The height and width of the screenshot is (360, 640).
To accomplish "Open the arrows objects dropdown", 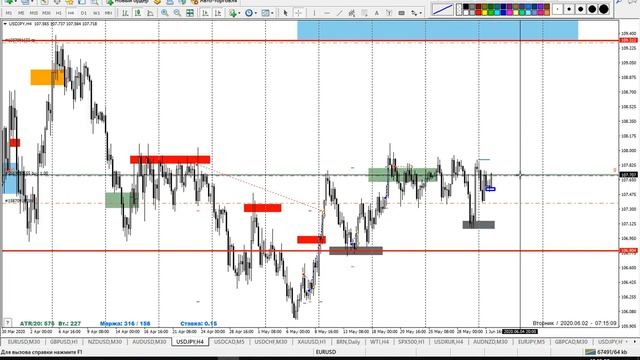I will pyautogui.click(x=416, y=13).
